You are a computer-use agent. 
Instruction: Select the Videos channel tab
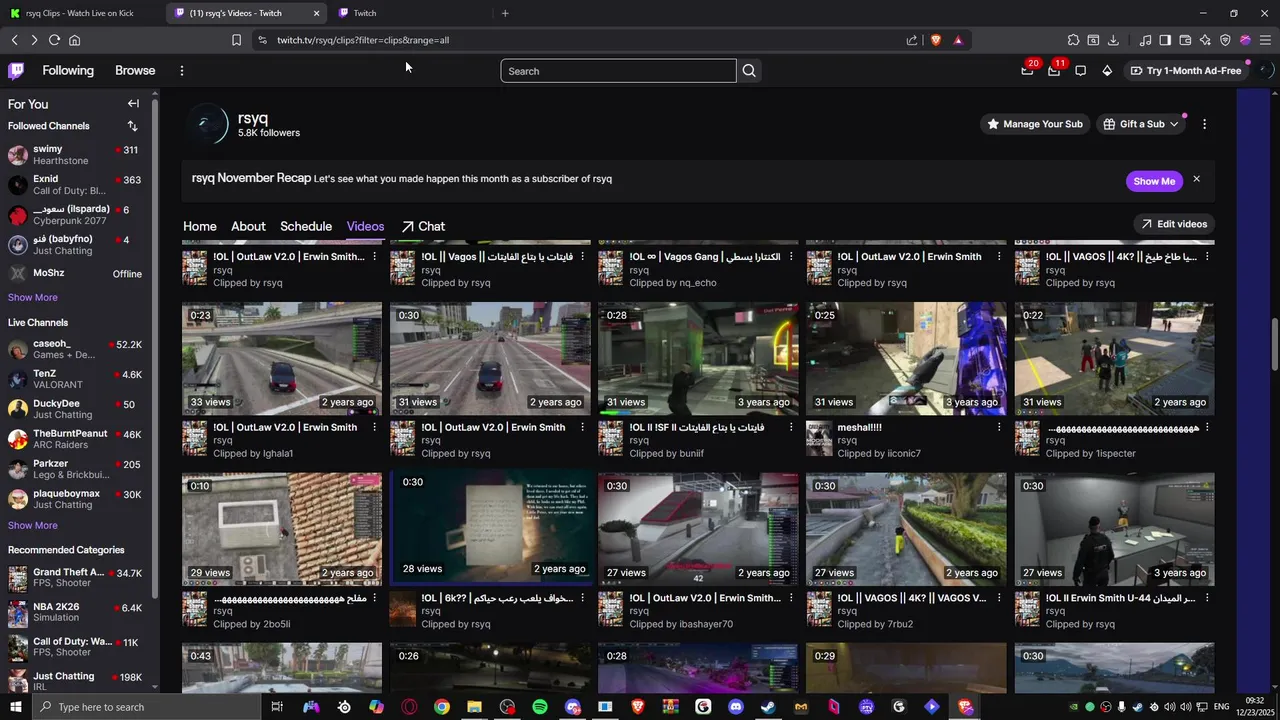[365, 226]
